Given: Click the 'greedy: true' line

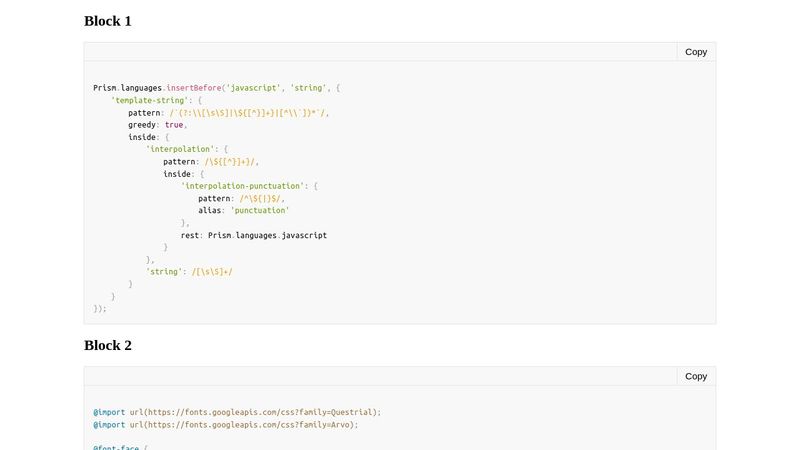Looking at the screenshot, I should tap(157, 125).
